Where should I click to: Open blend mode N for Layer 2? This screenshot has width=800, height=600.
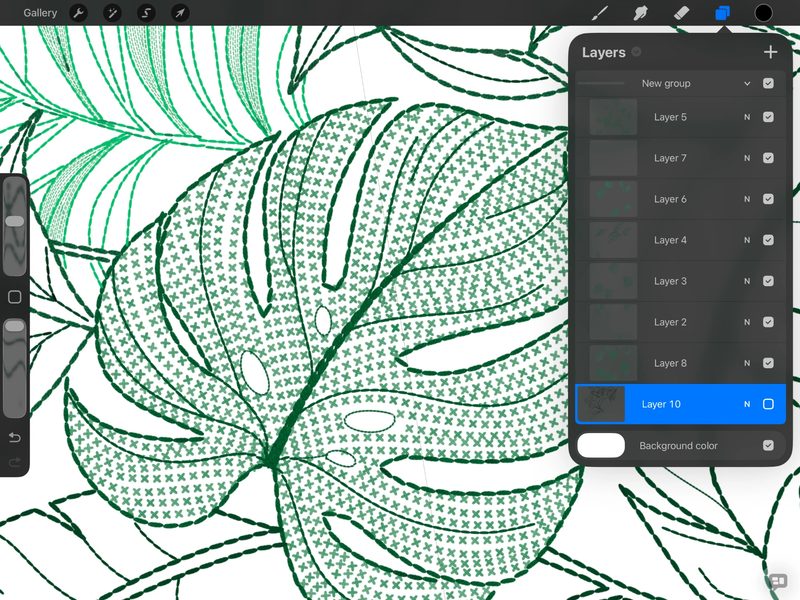click(747, 322)
